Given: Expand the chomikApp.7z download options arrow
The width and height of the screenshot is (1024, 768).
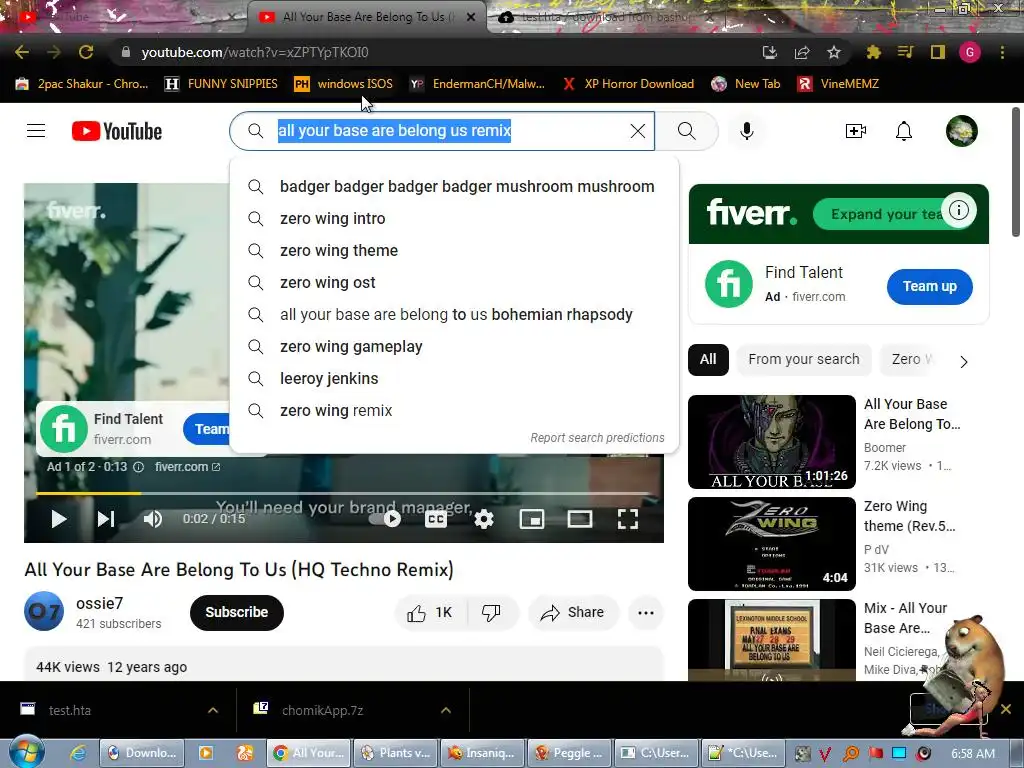Looking at the screenshot, I should coord(446,711).
